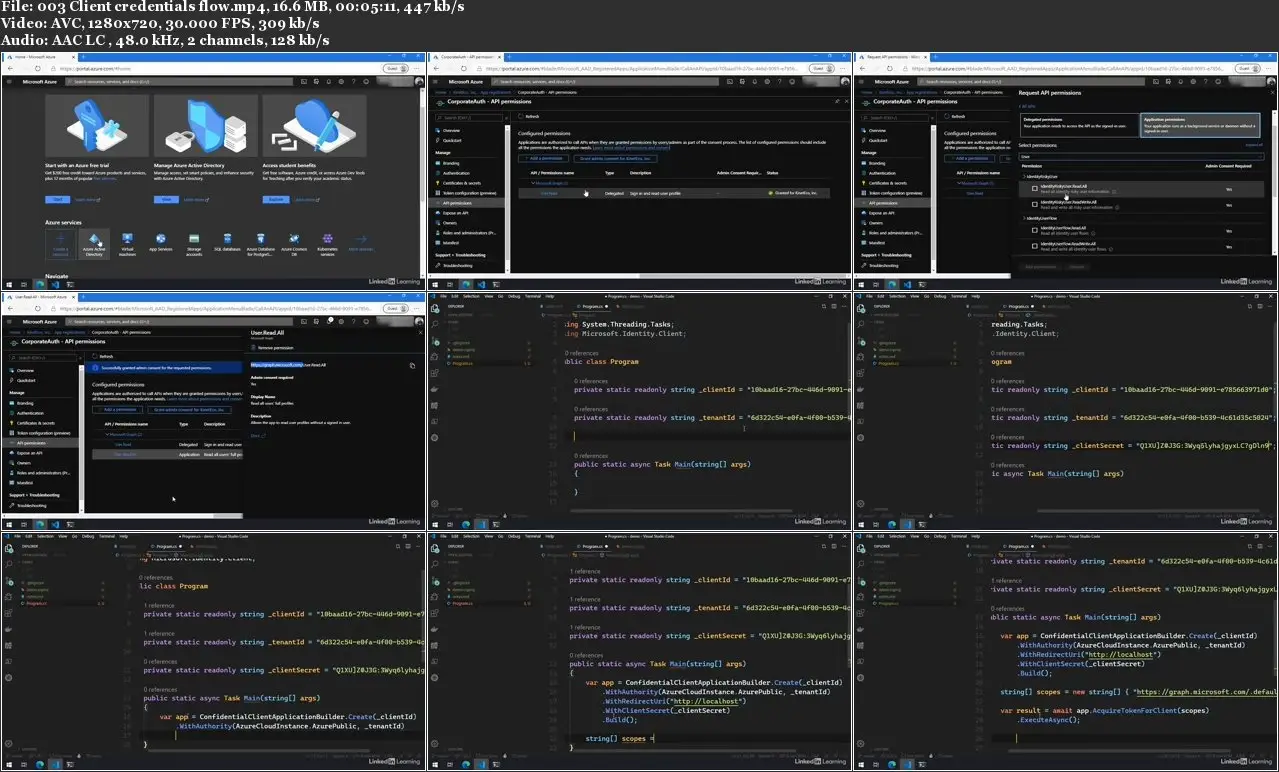Screen dimensions: 1279x772
Task: Click Grant admin consent in the top-center thumbnail
Action: coord(616,158)
